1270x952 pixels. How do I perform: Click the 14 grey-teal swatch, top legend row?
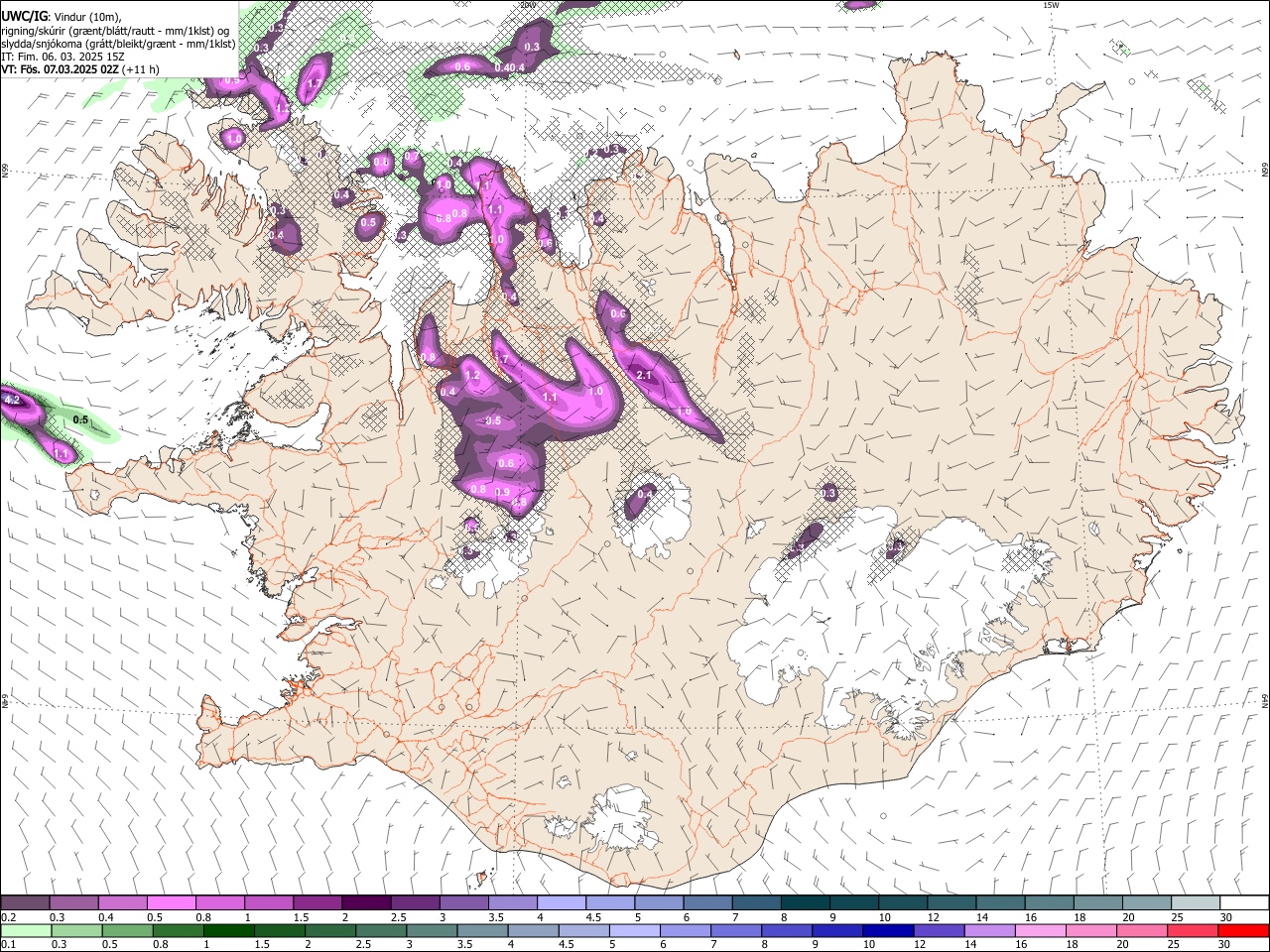click(x=999, y=902)
